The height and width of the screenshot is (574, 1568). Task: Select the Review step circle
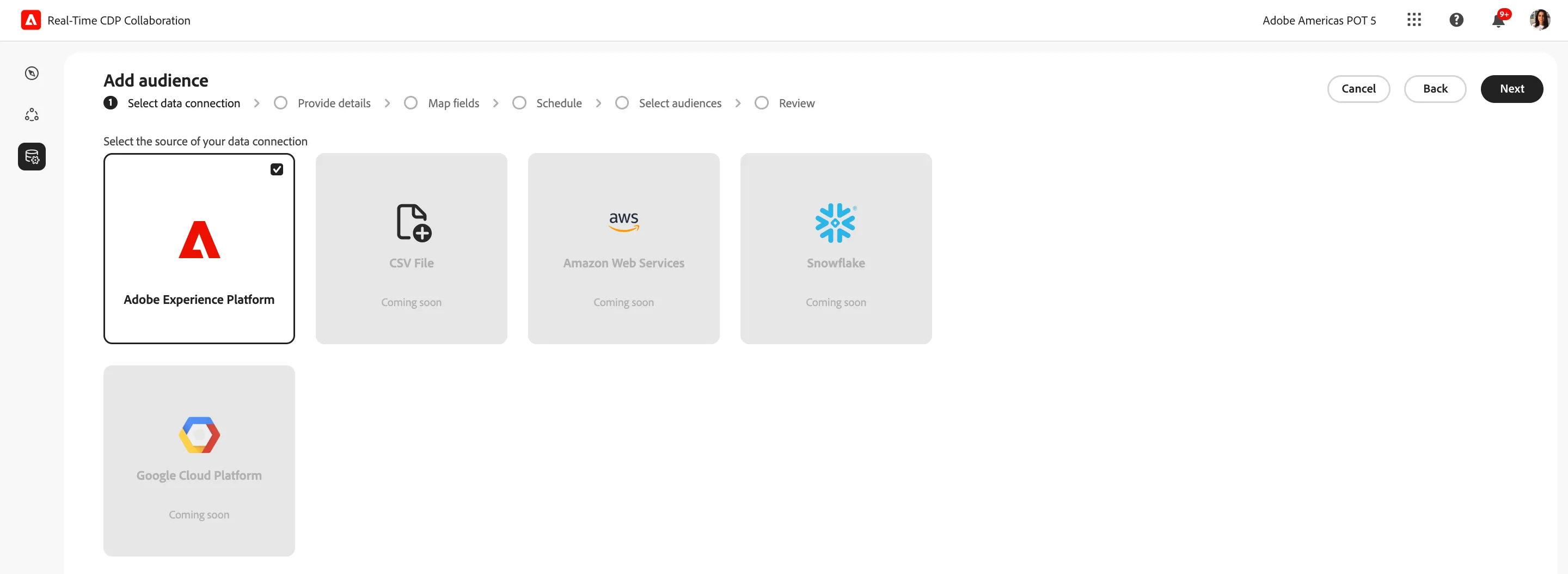pos(762,103)
